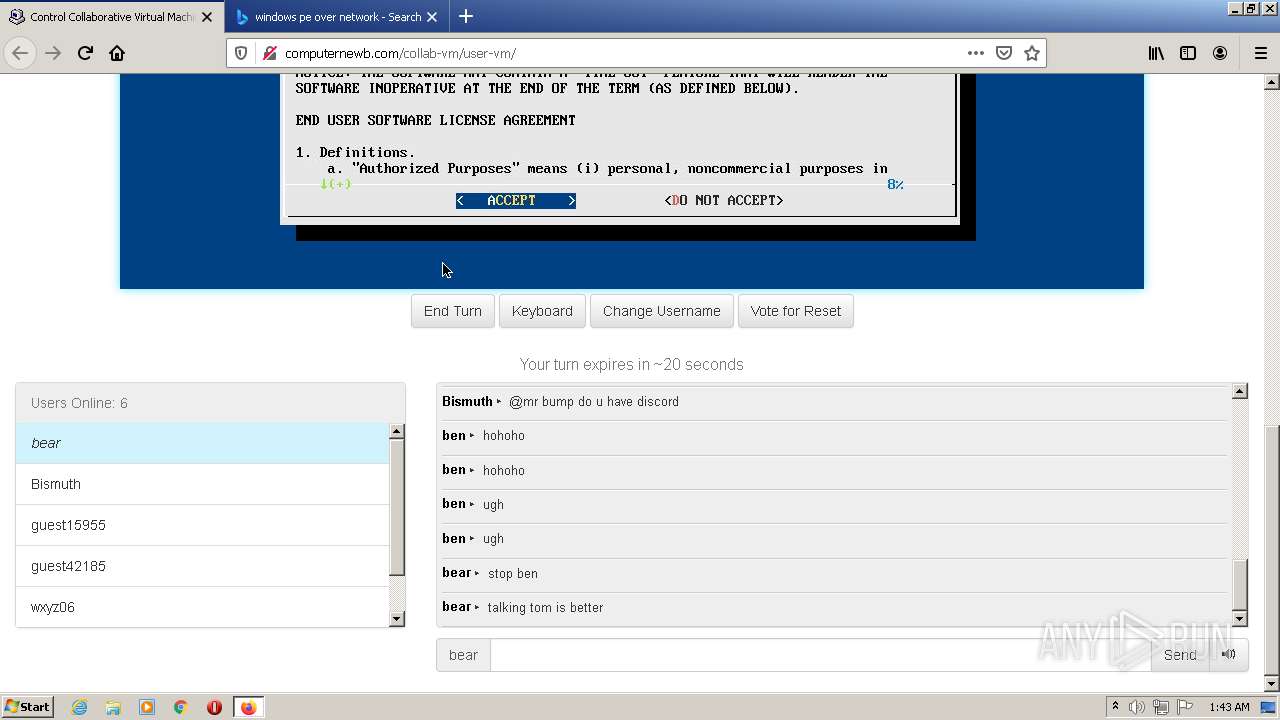Viewport: 1280px width, 720px height.
Task: Open Action Center flag tray icon
Action: click(x=1184, y=707)
